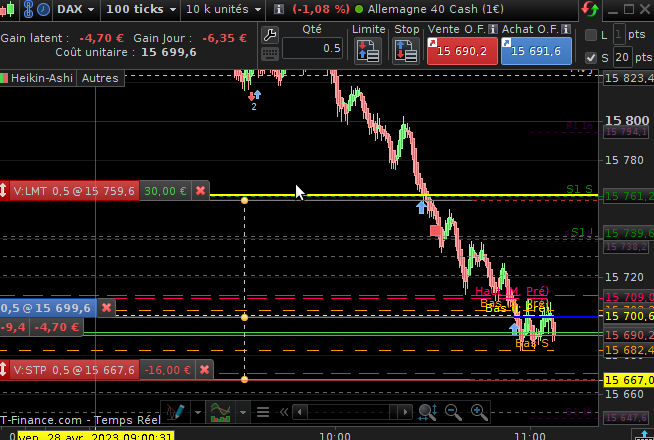Click the -16,00 € stop loss label

pyautogui.click(x=167, y=370)
